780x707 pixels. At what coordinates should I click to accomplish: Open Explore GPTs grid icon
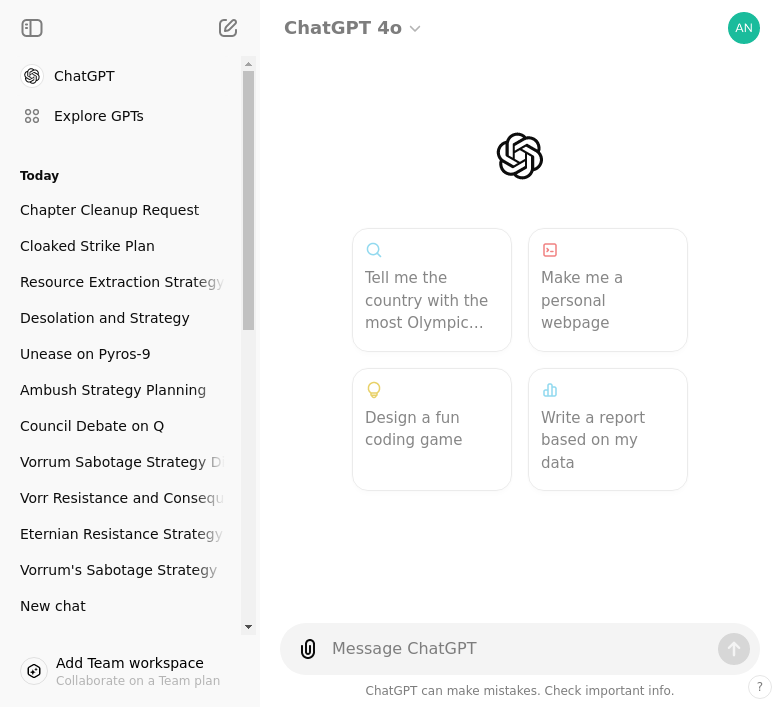click(x=32, y=116)
